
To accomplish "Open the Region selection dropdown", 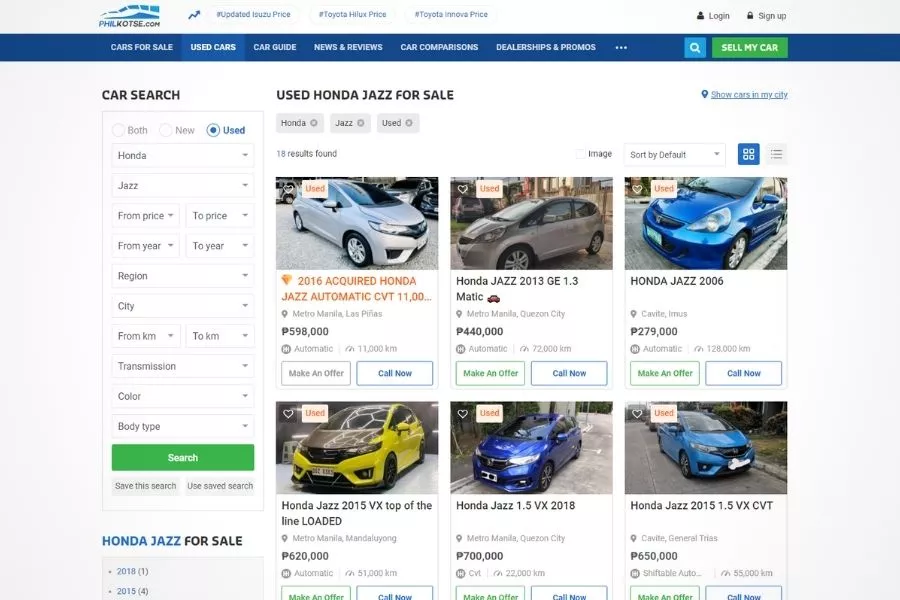I will 182,275.
